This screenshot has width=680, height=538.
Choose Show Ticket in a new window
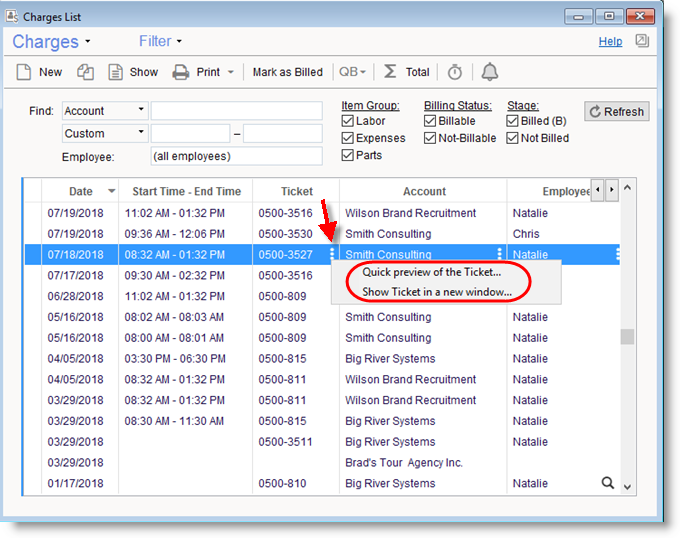tap(436, 292)
